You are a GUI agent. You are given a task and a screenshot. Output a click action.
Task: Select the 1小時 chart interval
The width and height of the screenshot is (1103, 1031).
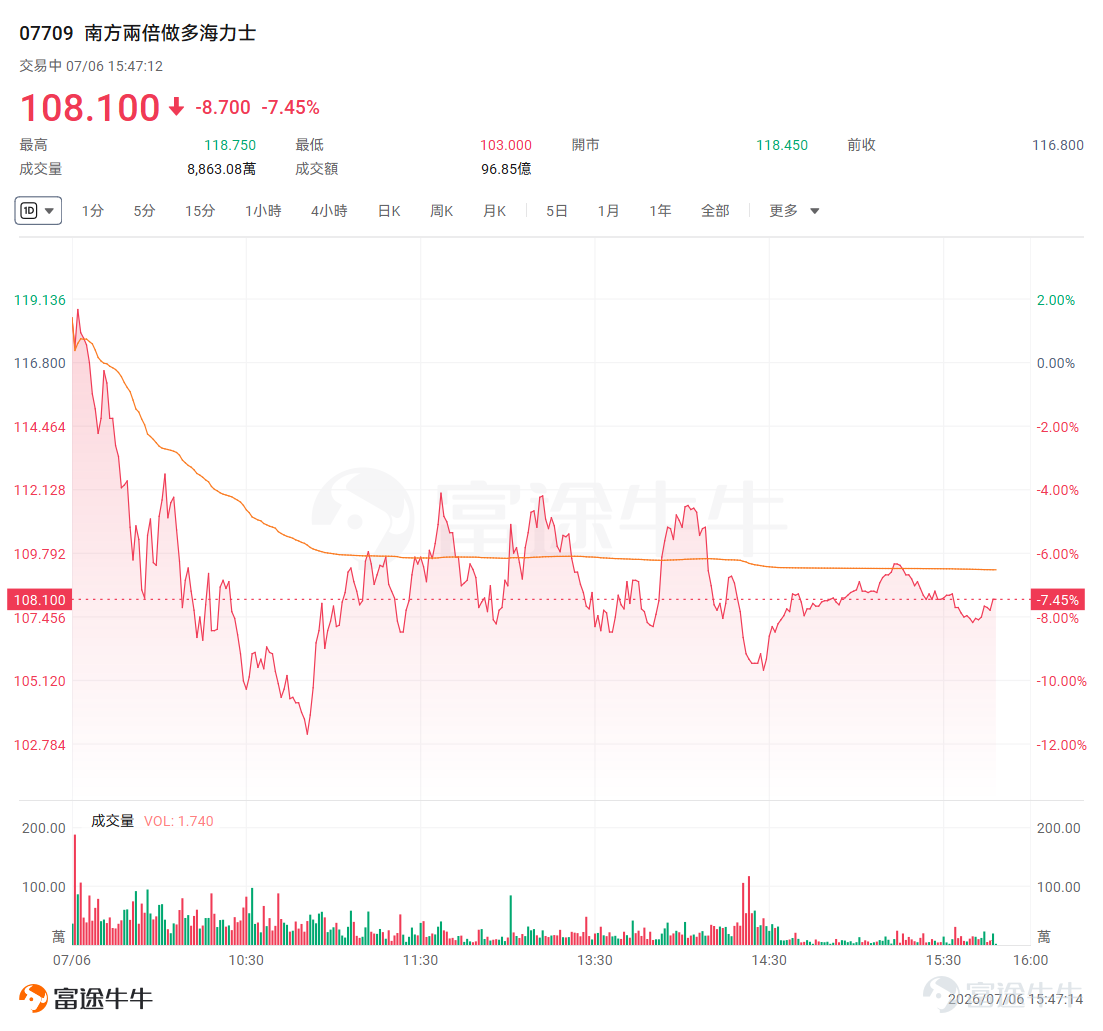coord(263,211)
